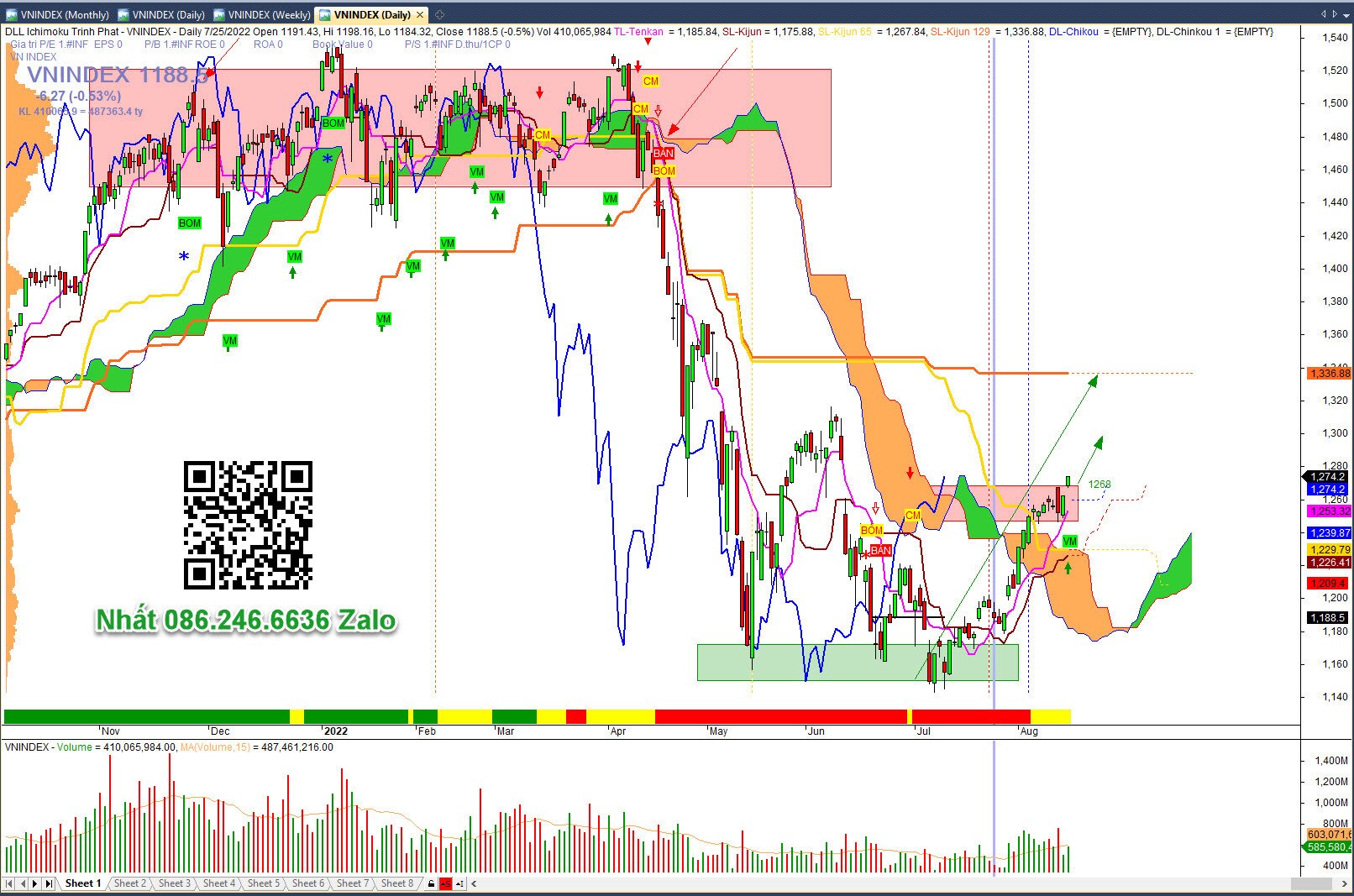Click the yellow 1,229.79 price label

[1329, 550]
